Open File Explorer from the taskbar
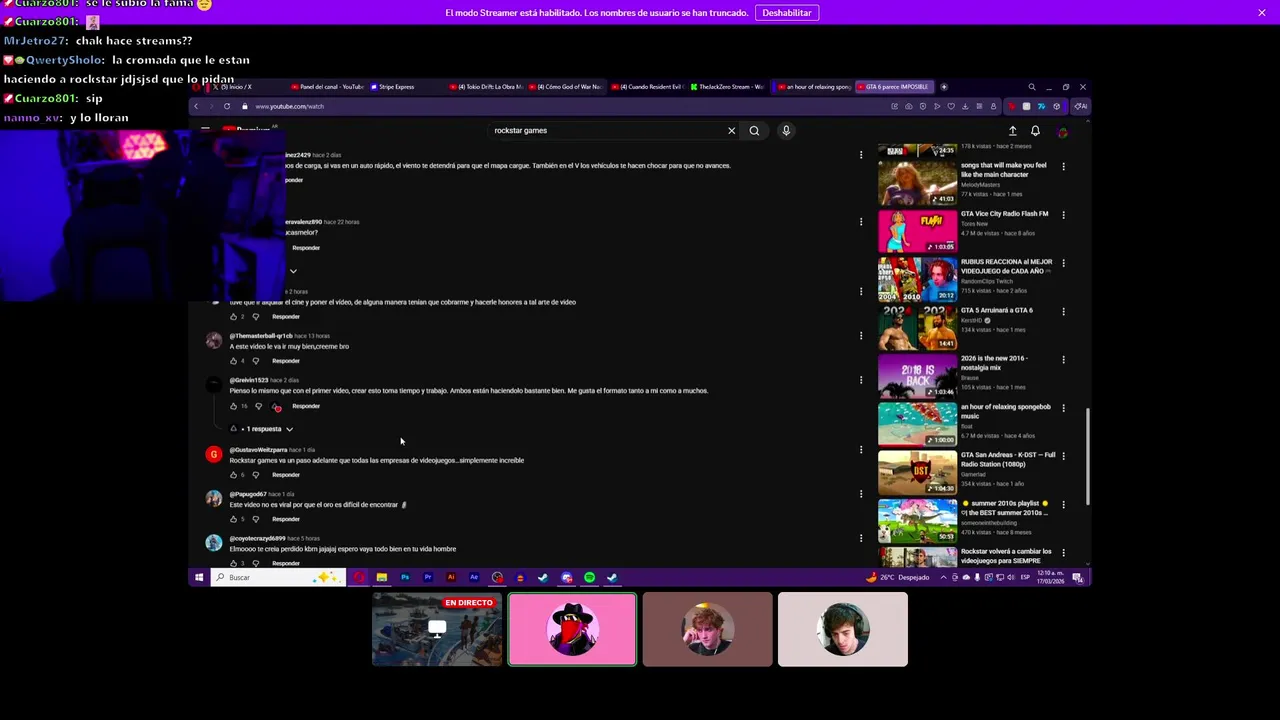 381,577
